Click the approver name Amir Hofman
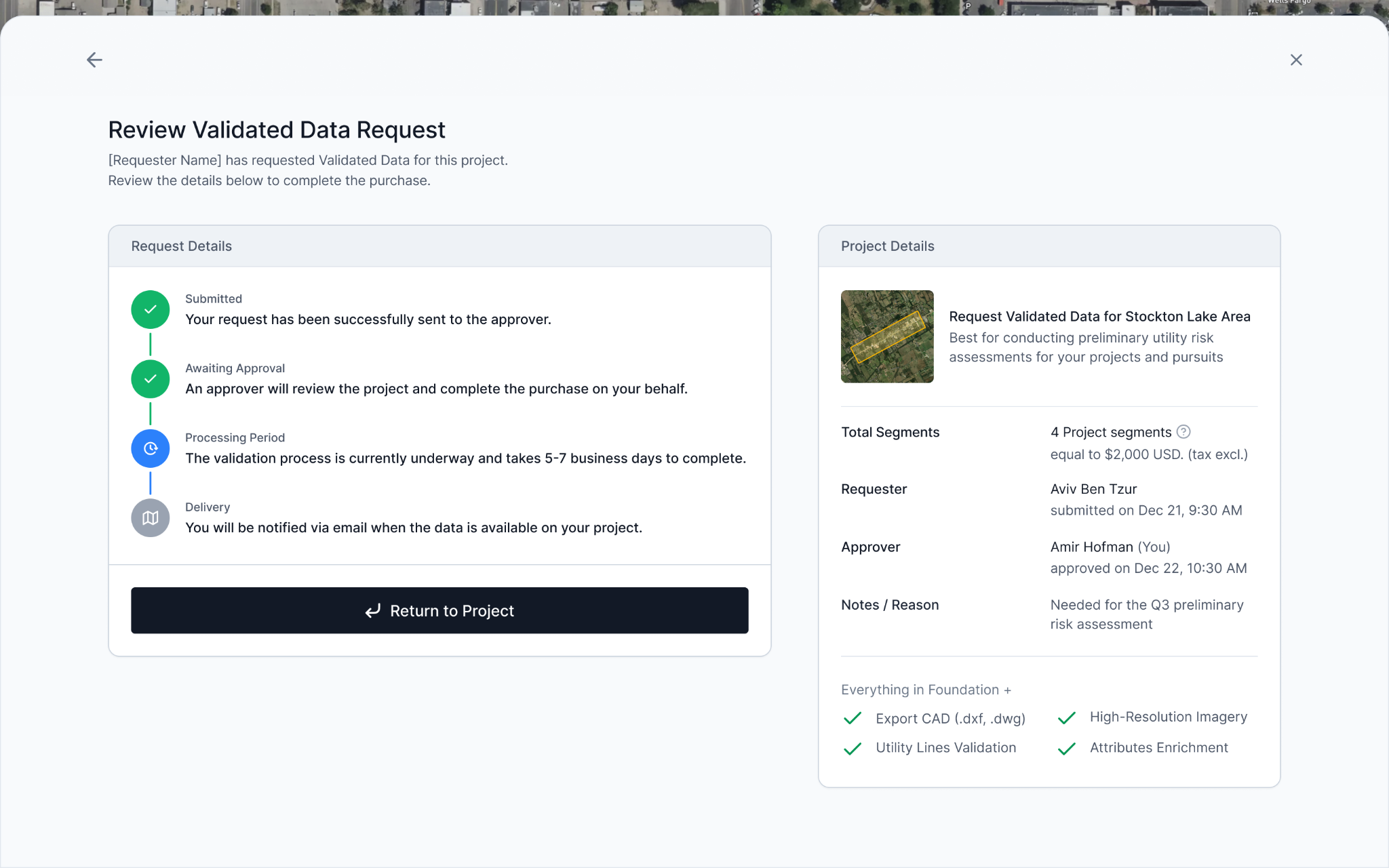 pyautogui.click(x=1091, y=547)
